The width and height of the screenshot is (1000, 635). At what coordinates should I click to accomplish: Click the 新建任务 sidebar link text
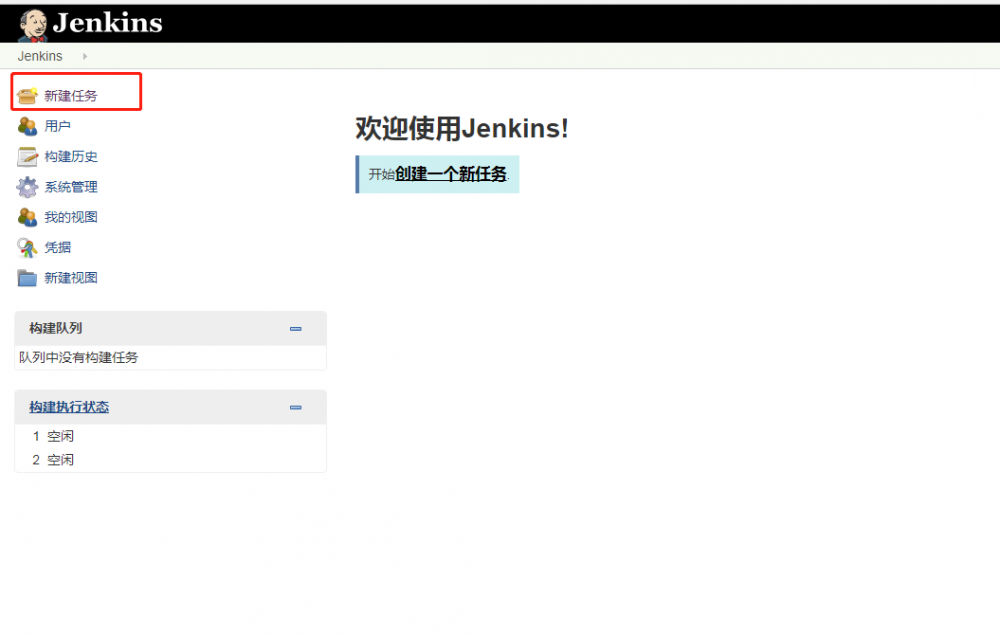pyautogui.click(x=68, y=95)
